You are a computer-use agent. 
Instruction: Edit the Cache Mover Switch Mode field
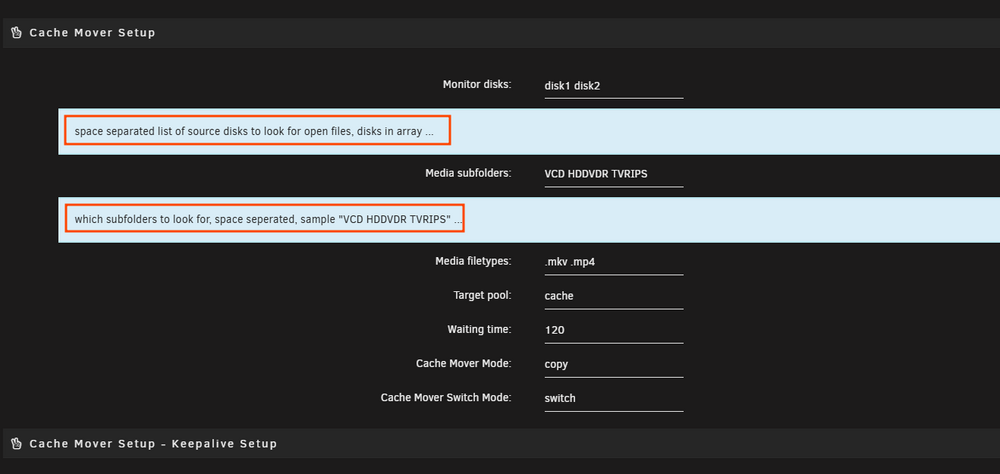pos(614,398)
